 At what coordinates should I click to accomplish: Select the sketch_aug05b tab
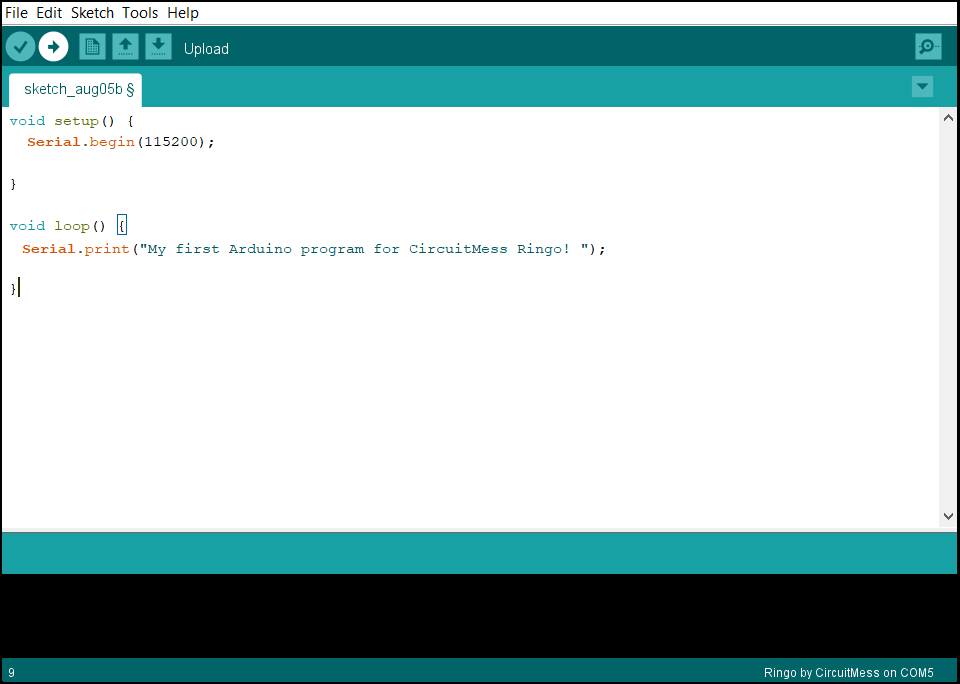click(x=75, y=89)
